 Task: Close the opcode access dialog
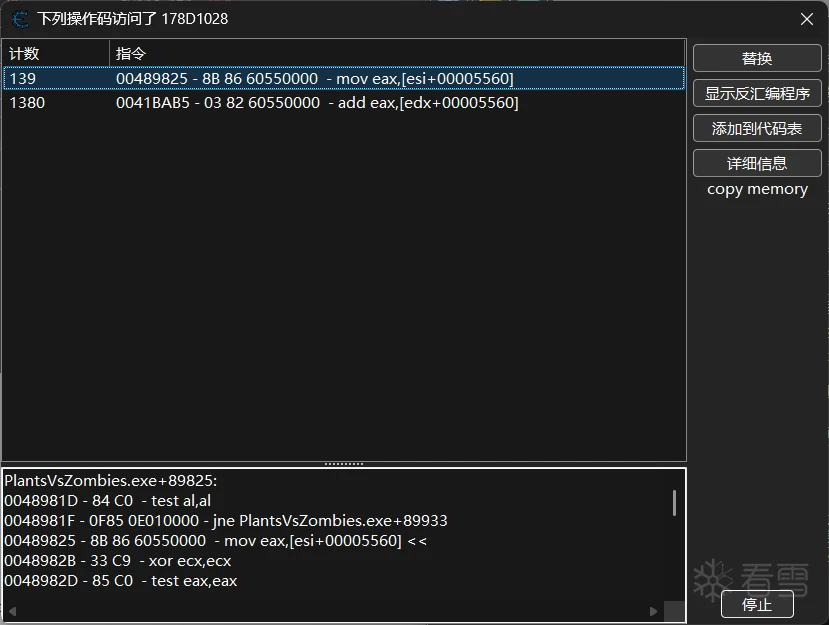pyautogui.click(x=807, y=19)
